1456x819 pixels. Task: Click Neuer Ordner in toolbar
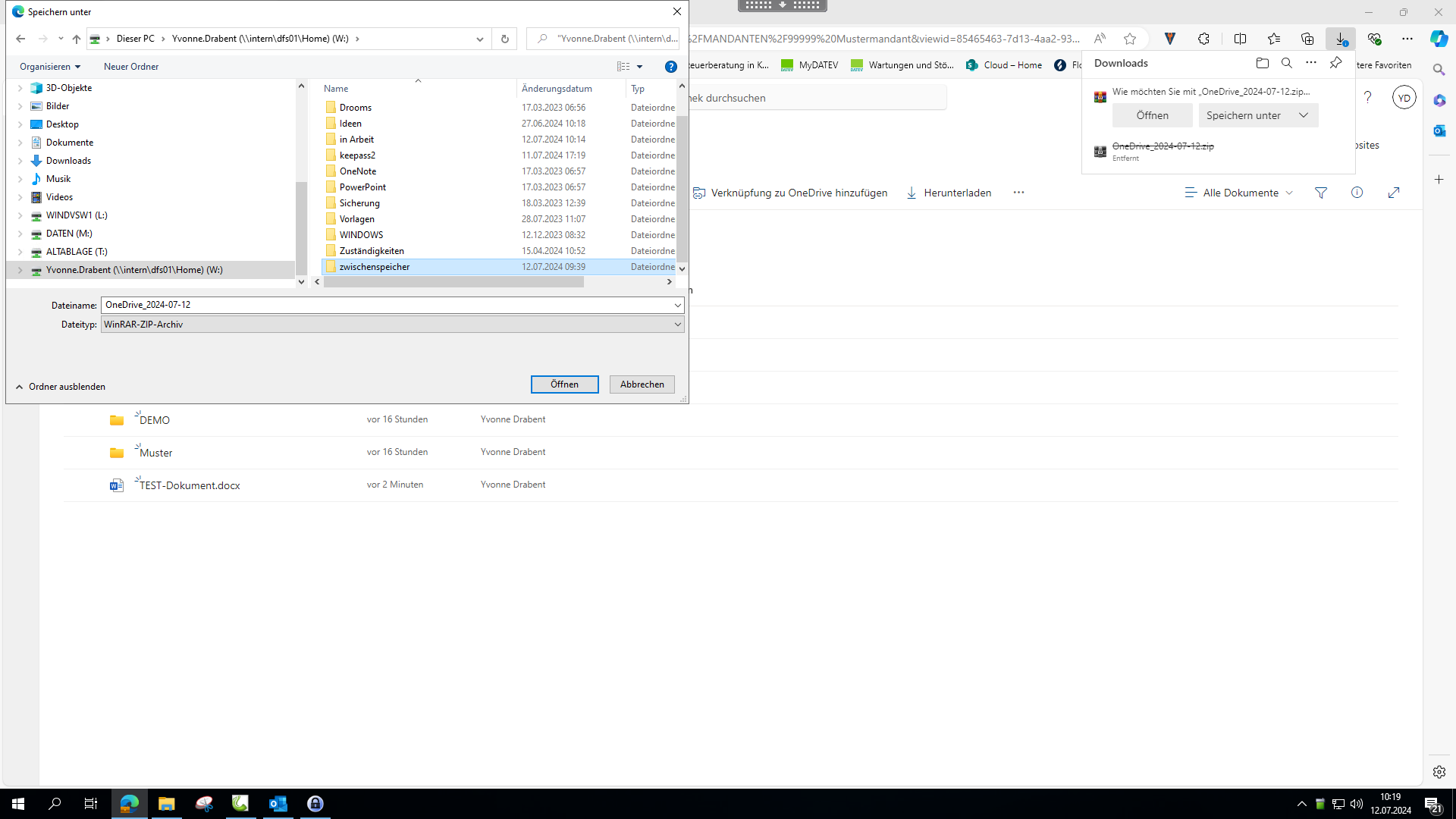click(x=131, y=67)
